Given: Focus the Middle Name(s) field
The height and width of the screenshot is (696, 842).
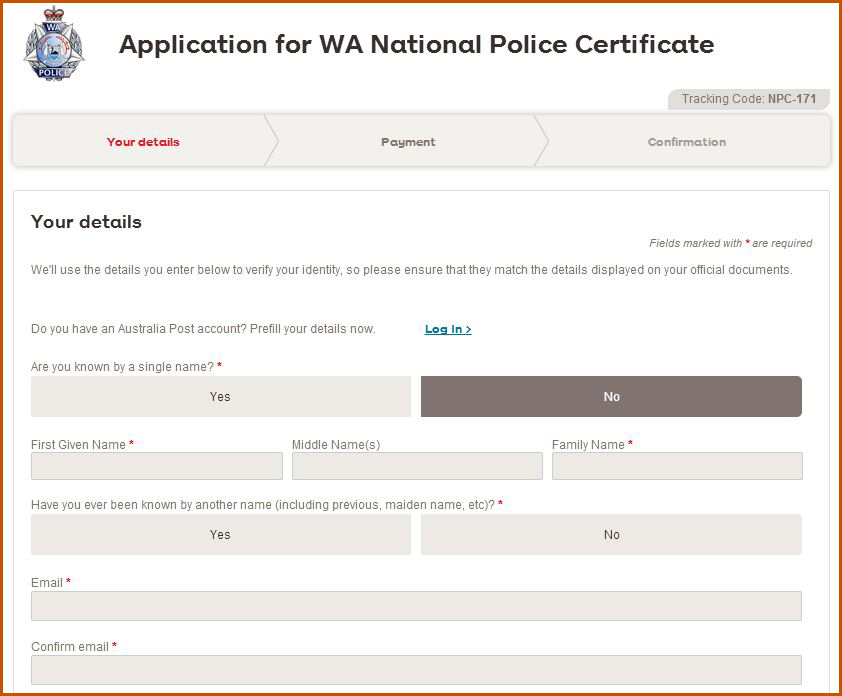Looking at the screenshot, I should point(417,466).
